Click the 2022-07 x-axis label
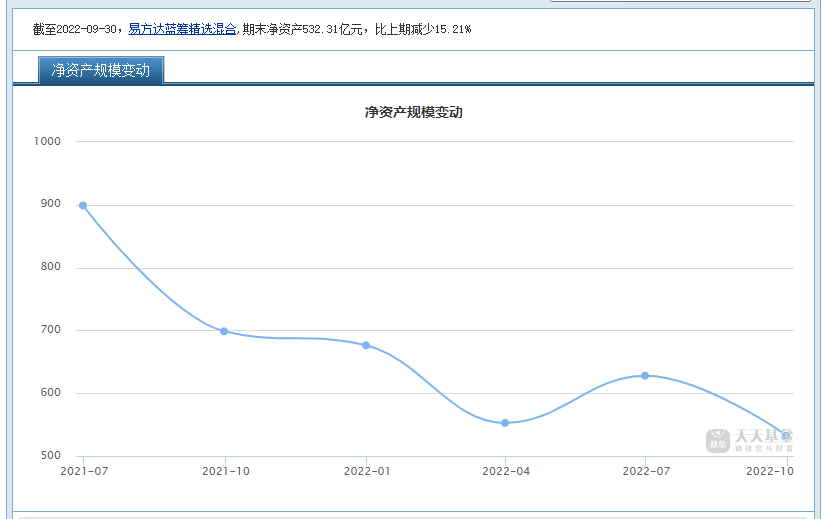This screenshot has height=519, width=828. (x=646, y=471)
